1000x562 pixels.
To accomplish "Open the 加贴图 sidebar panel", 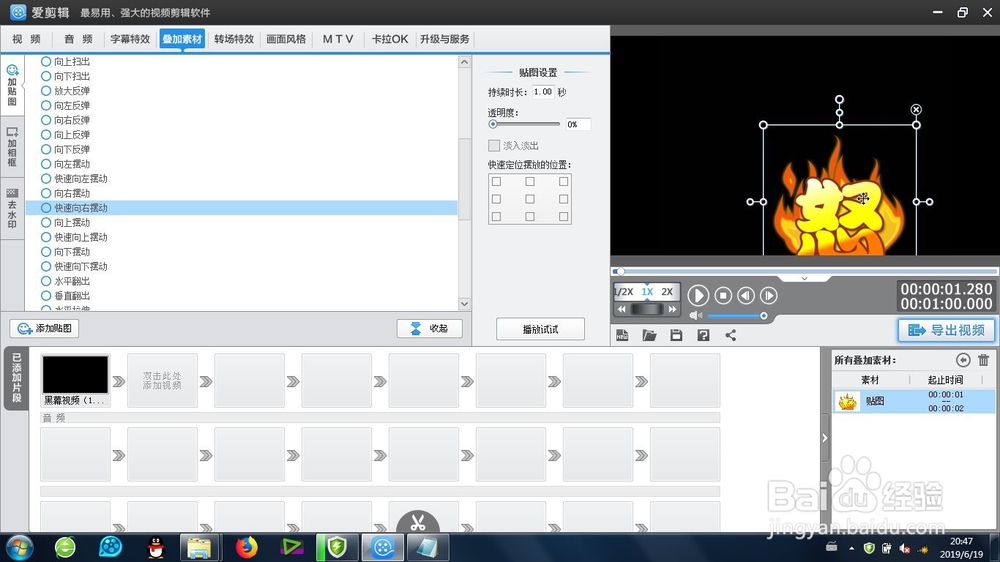I will [12, 85].
